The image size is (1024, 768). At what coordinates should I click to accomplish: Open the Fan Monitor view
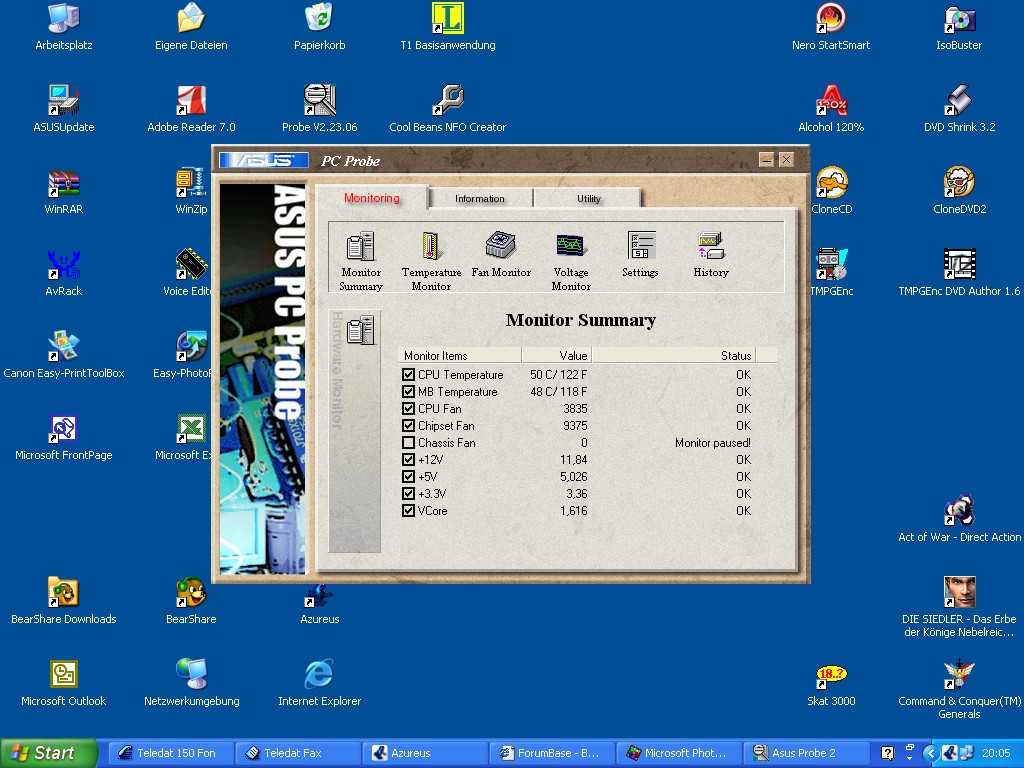click(x=501, y=255)
